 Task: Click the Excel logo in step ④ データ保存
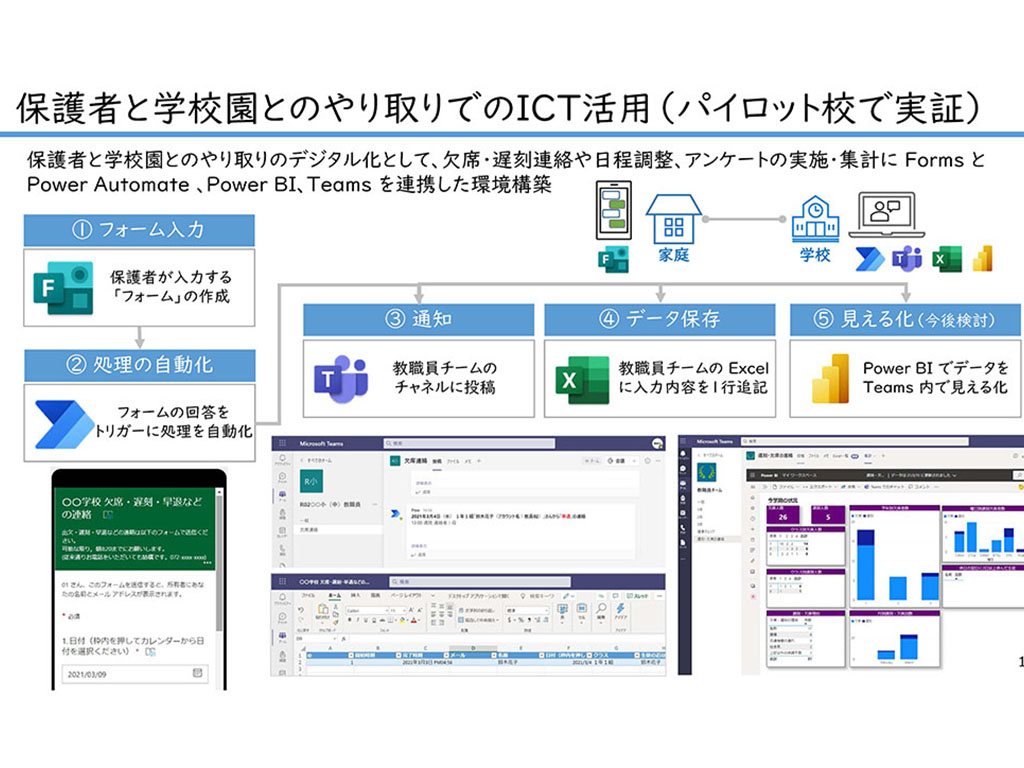[582, 380]
